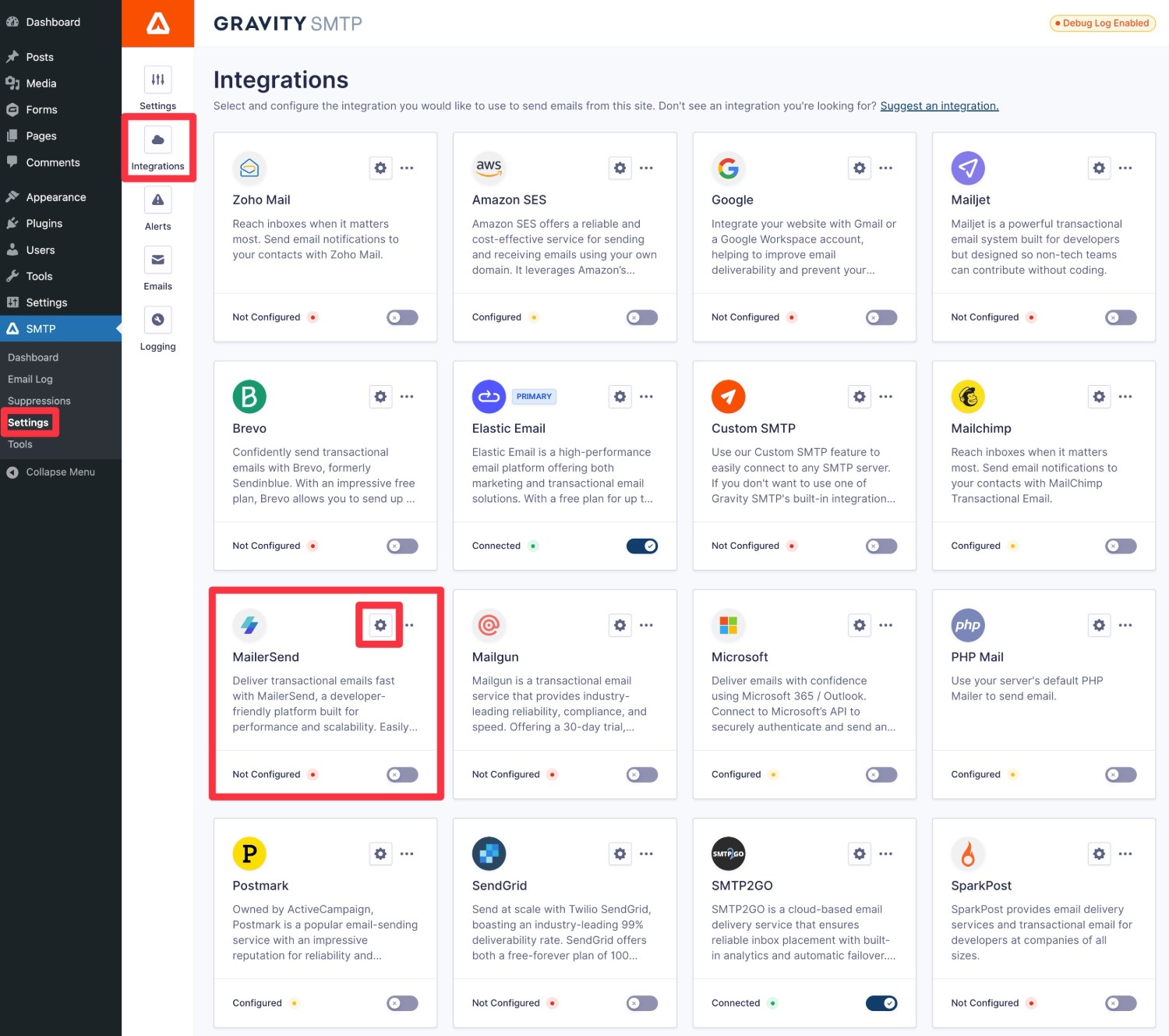Disable the Elastic Email toggle

coord(642,546)
